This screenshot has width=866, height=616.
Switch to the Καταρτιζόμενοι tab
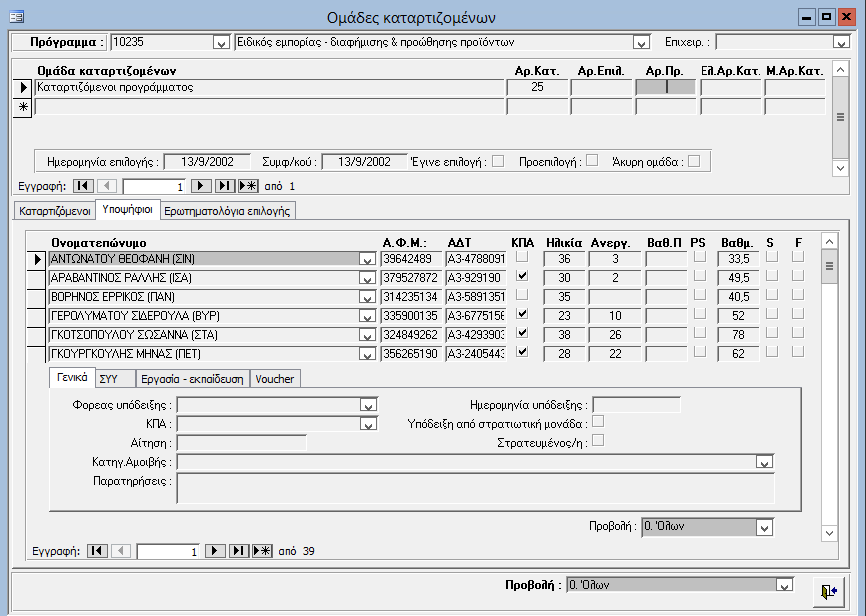point(55,211)
